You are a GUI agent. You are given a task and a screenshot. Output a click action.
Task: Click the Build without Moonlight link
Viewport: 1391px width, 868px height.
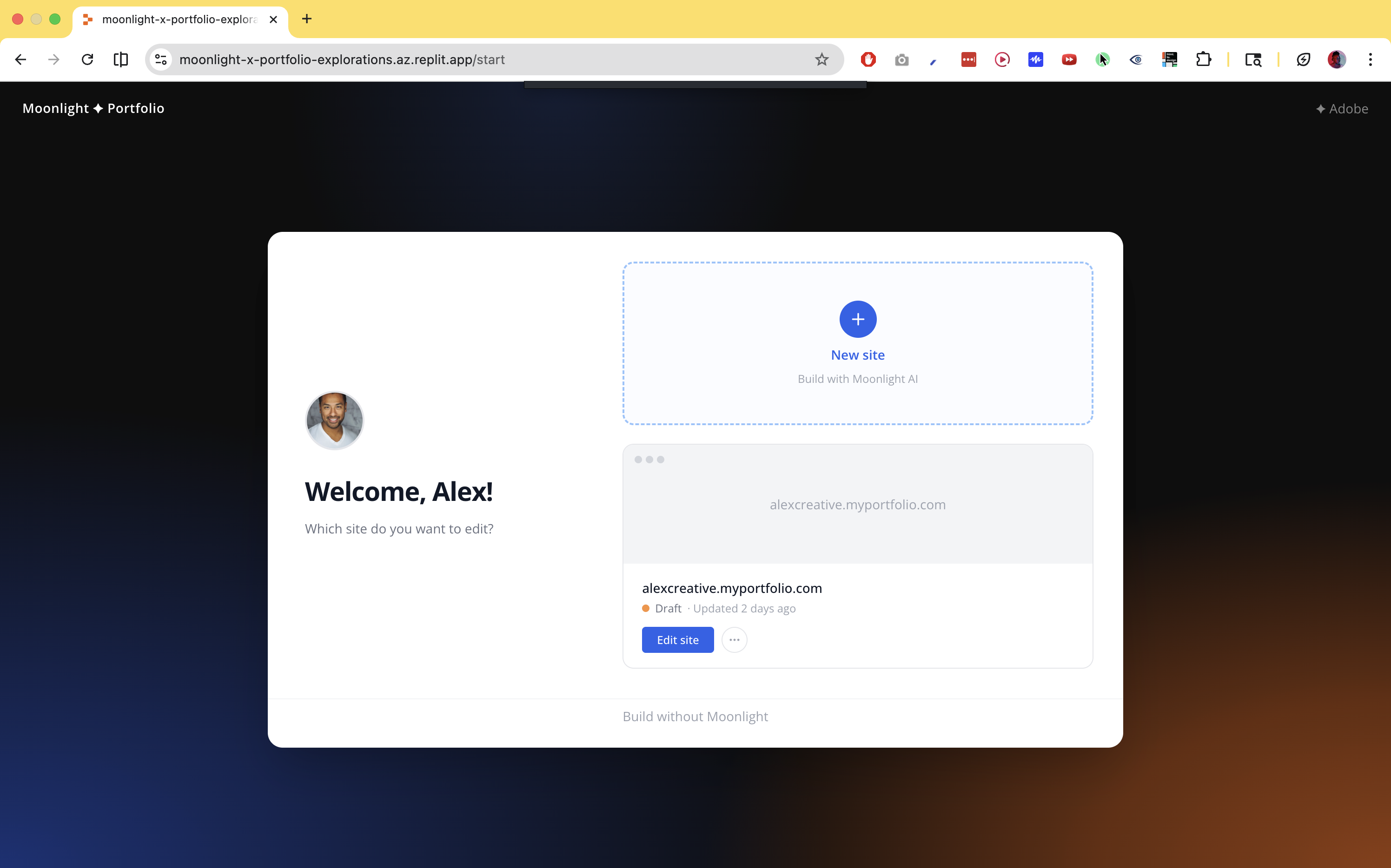695,717
